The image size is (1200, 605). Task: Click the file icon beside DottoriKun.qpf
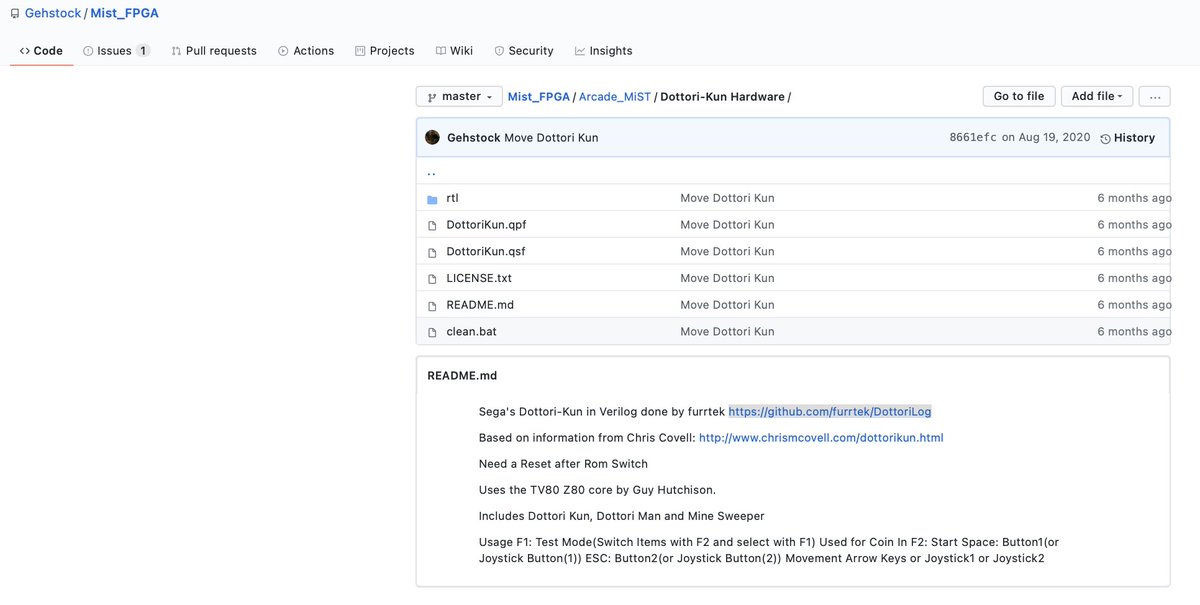(432, 225)
